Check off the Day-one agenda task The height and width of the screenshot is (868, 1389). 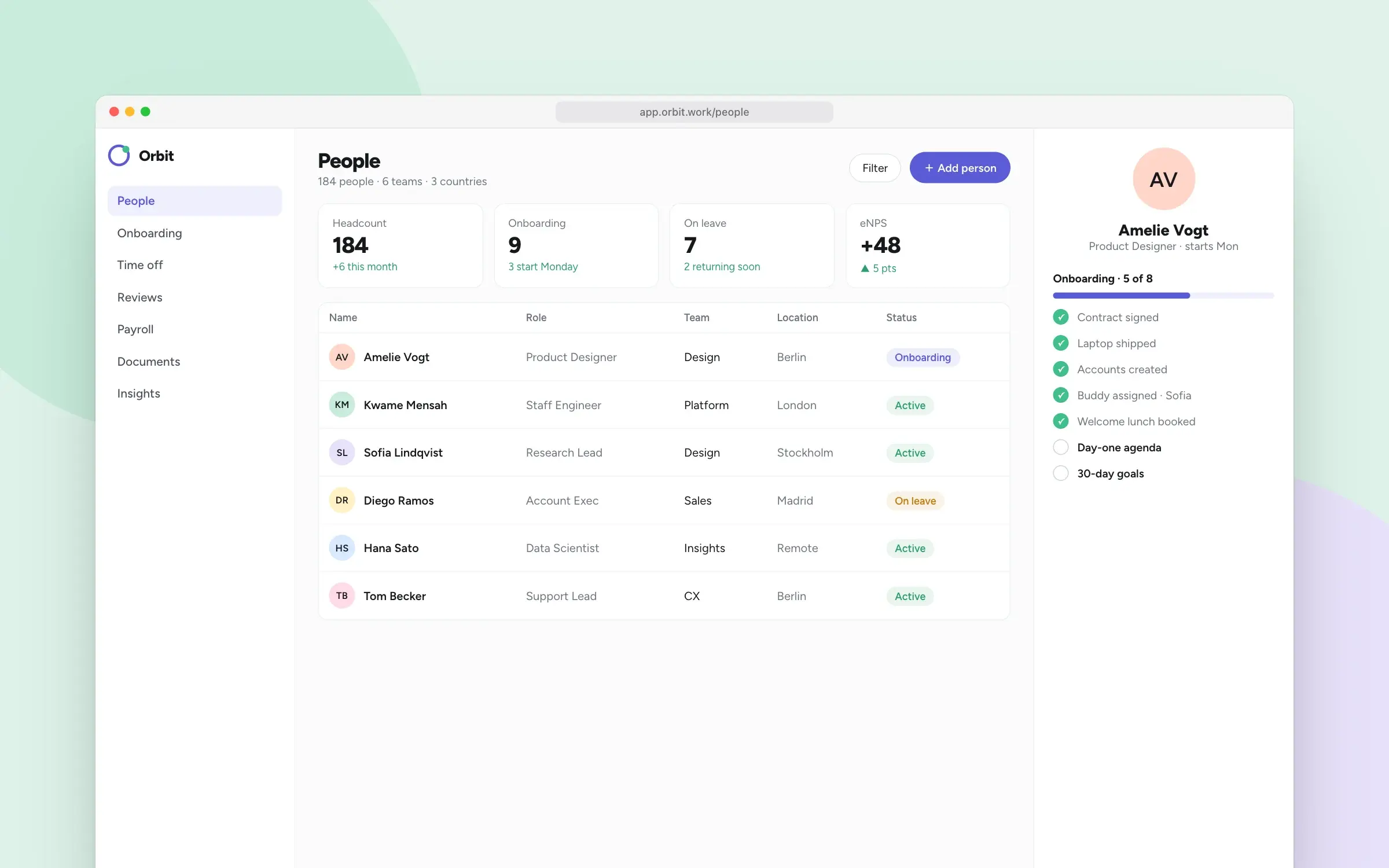[1061, 447]
